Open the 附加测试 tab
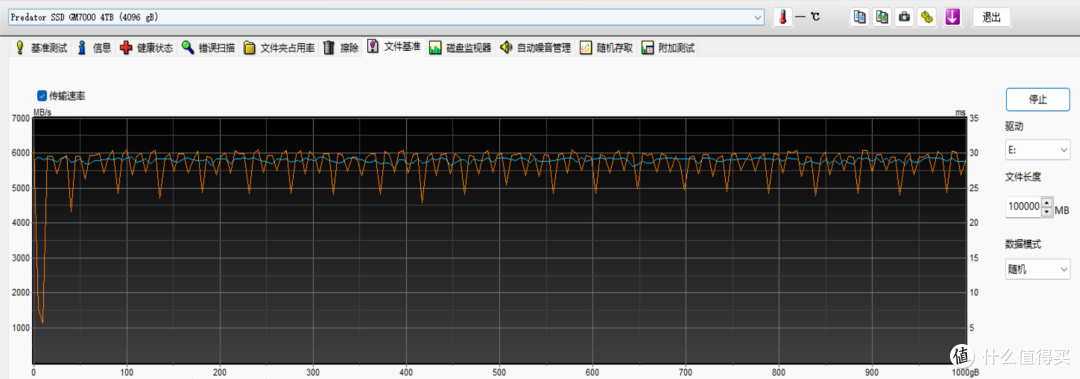 pyautogui.click(x=668, y=48)
